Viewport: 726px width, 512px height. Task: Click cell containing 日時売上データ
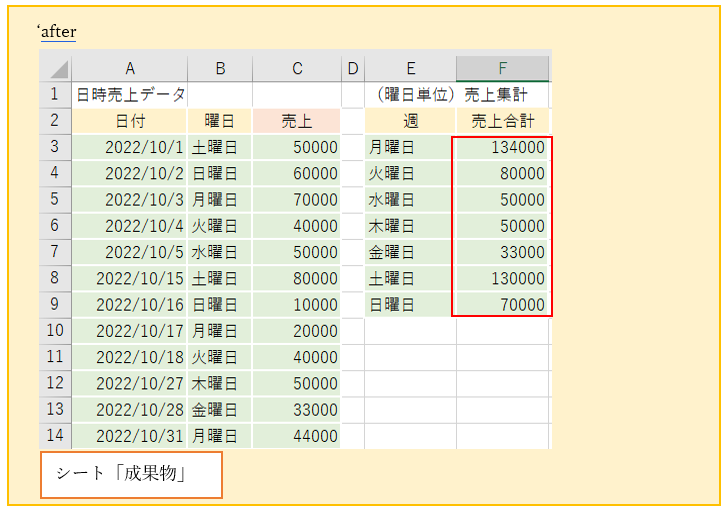(130, 95)
